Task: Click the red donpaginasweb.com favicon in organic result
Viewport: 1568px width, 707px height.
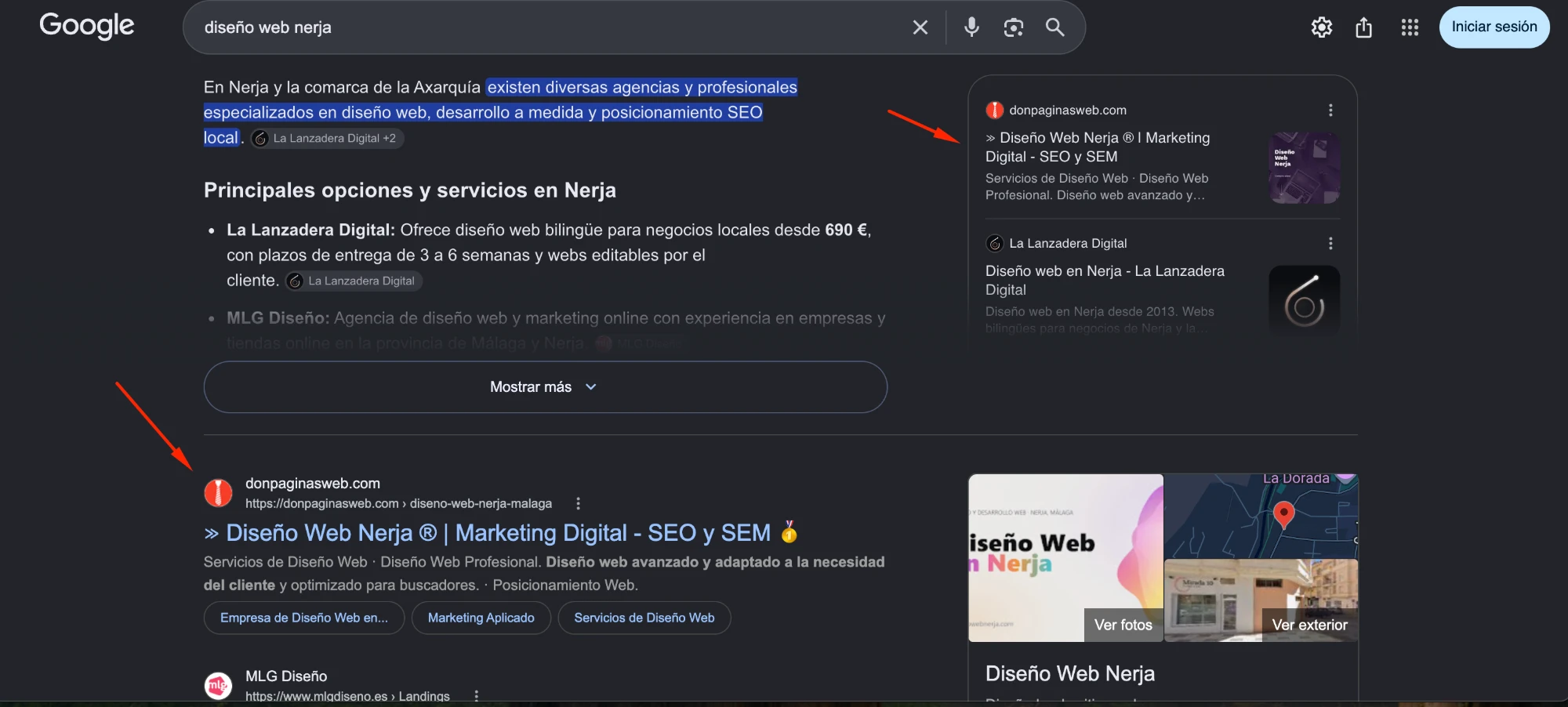Action: (218, 493)
